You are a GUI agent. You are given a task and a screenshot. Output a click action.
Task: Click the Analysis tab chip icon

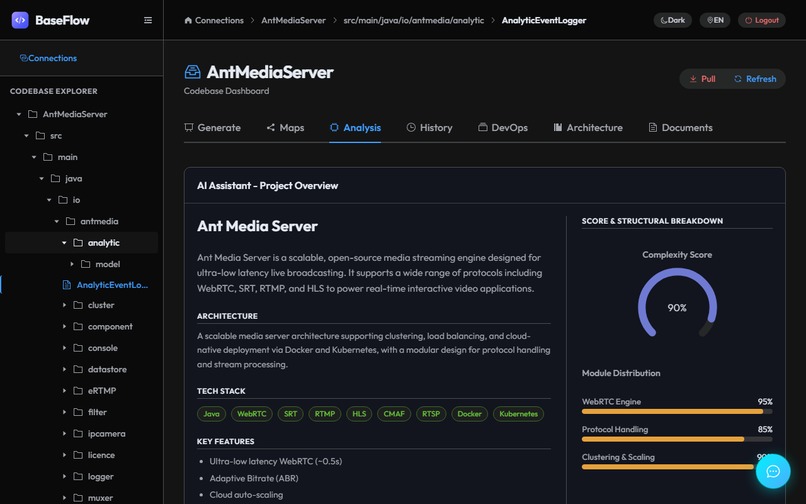(334, 127)
